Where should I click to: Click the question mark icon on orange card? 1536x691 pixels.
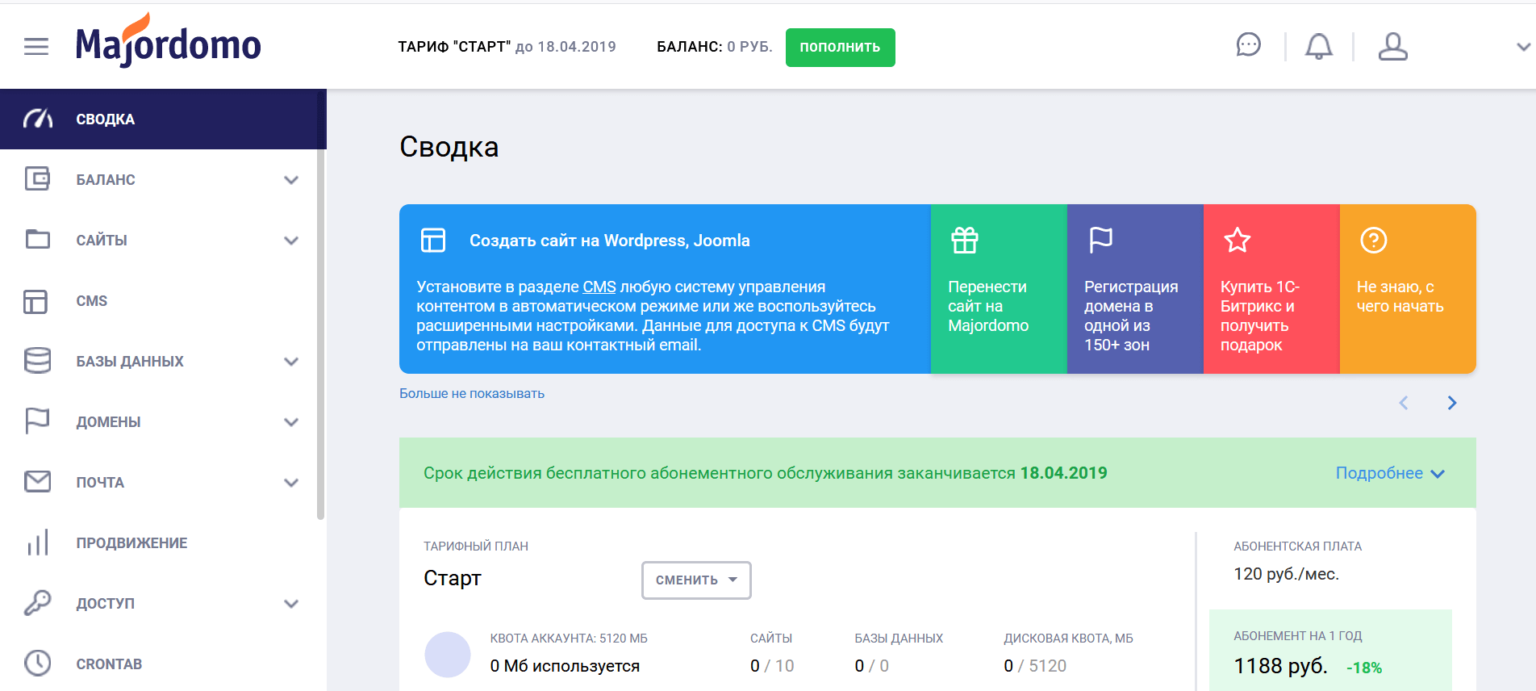pyautogui.click(x=1373, y=240)
